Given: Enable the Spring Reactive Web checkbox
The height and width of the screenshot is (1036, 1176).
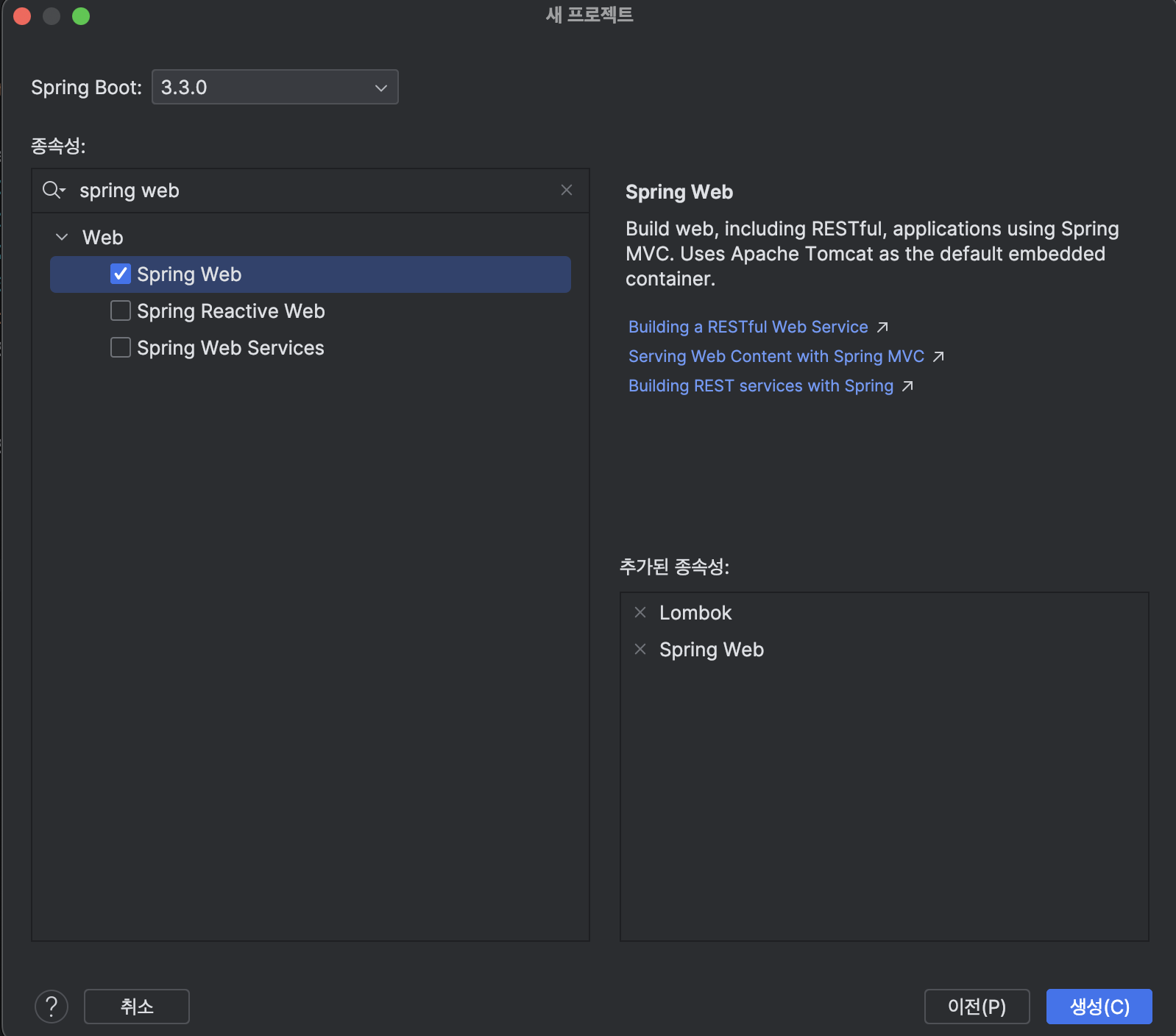Looking at the screenshot, I should (x=121, y=311).
